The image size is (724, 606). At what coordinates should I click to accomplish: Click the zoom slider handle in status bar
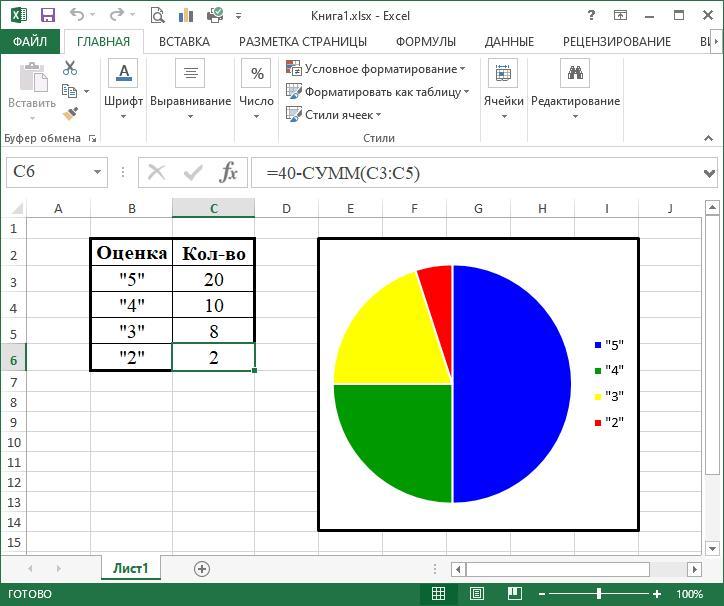599,594
